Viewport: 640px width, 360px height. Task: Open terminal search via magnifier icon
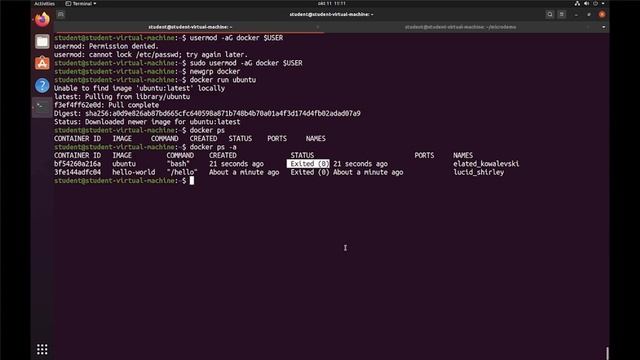point(550,14)
